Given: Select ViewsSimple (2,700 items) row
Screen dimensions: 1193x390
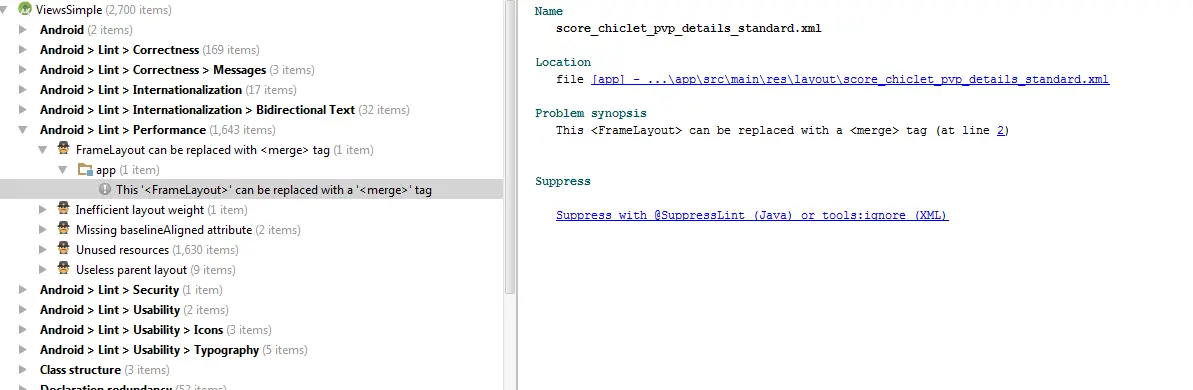Looking at the screenshot, I should [103, 10].
